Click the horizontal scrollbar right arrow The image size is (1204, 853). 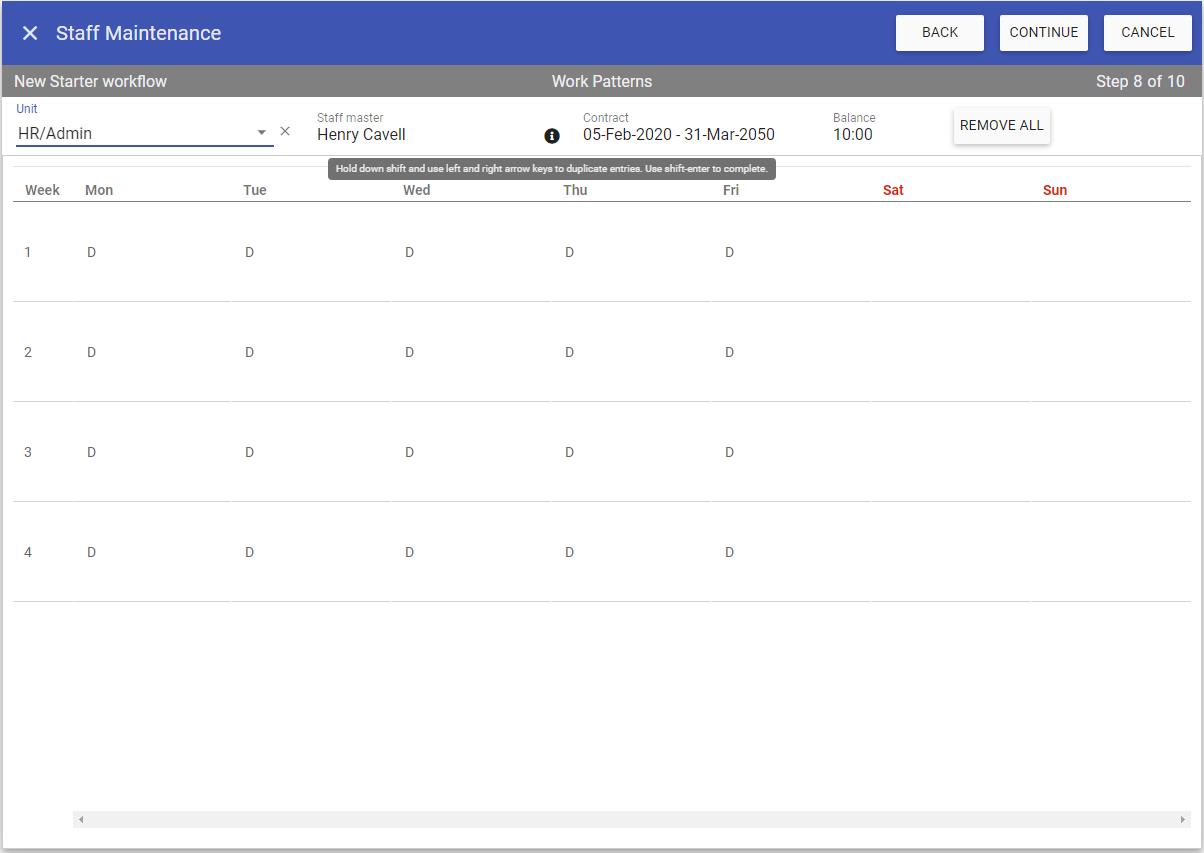(x=1182, y=820)
